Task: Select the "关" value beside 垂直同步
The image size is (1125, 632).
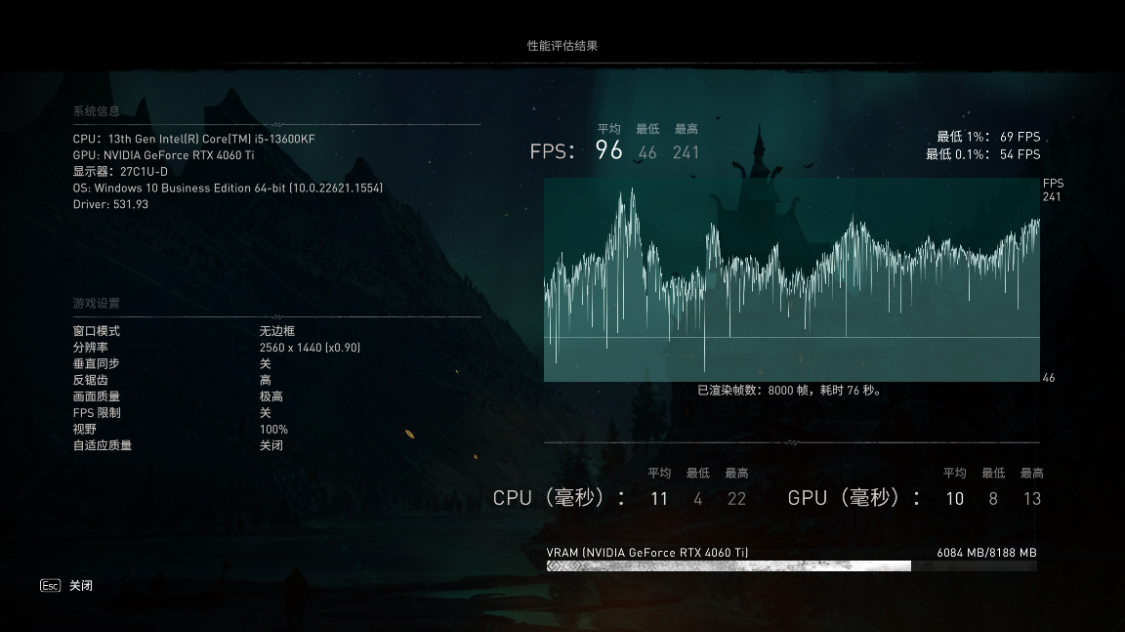Action: point(265,364)
